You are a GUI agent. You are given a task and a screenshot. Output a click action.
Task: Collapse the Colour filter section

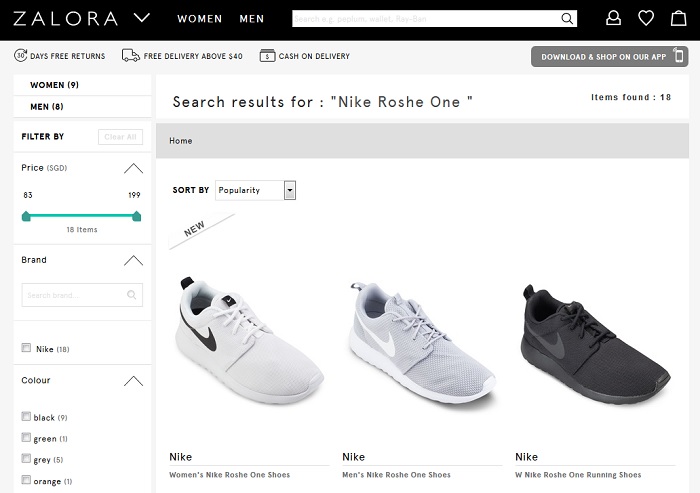click(133, 381)
